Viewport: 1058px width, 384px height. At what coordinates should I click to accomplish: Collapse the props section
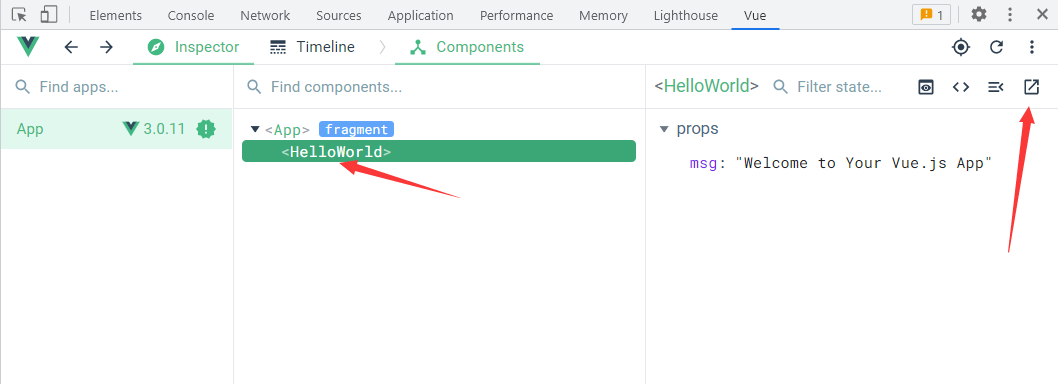664,129
